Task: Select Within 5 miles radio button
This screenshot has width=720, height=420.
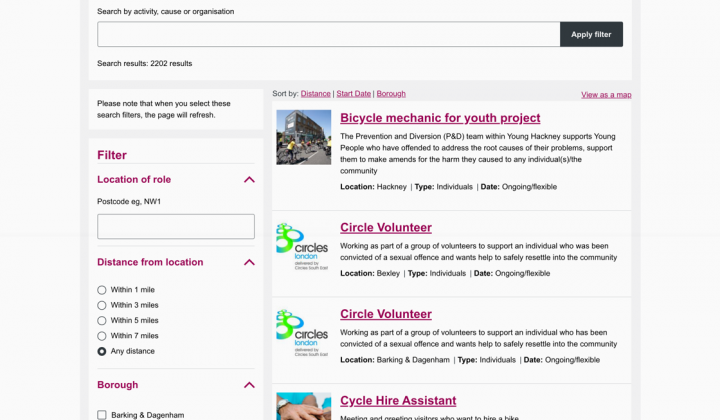Action: point(102,321)
